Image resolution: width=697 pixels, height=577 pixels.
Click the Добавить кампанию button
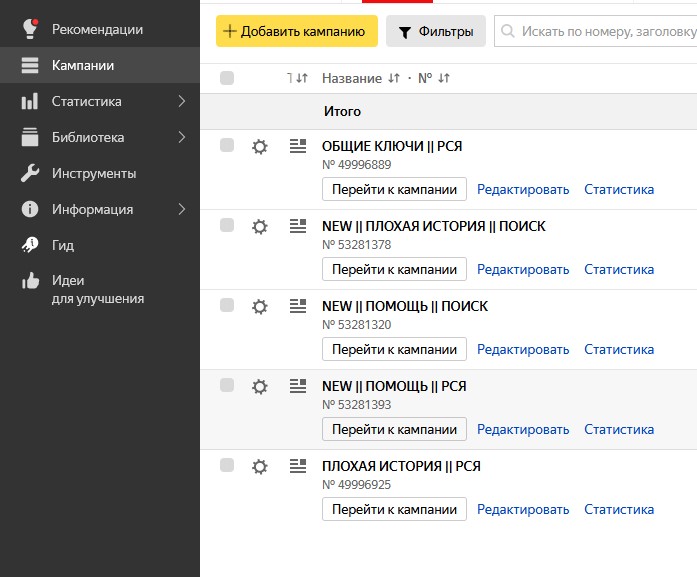pos(297,31)
